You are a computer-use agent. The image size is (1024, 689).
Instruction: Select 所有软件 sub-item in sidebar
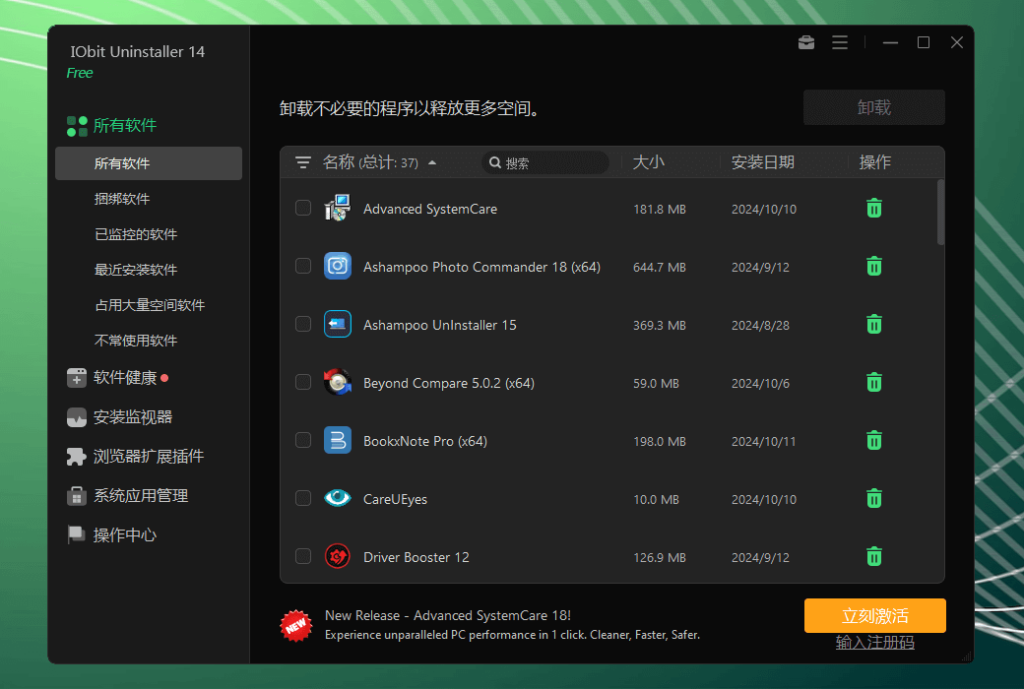coord(149,163)
